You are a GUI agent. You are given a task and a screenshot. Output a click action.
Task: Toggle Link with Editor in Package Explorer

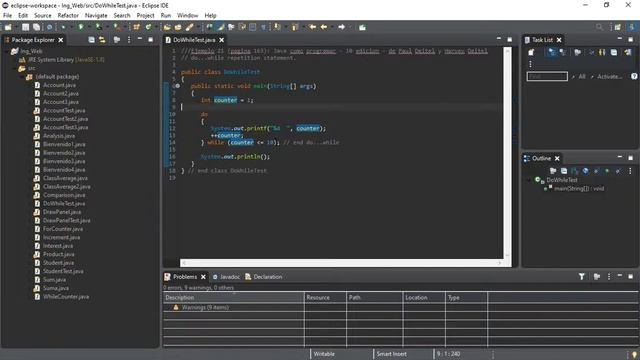[x=102, y=40]
